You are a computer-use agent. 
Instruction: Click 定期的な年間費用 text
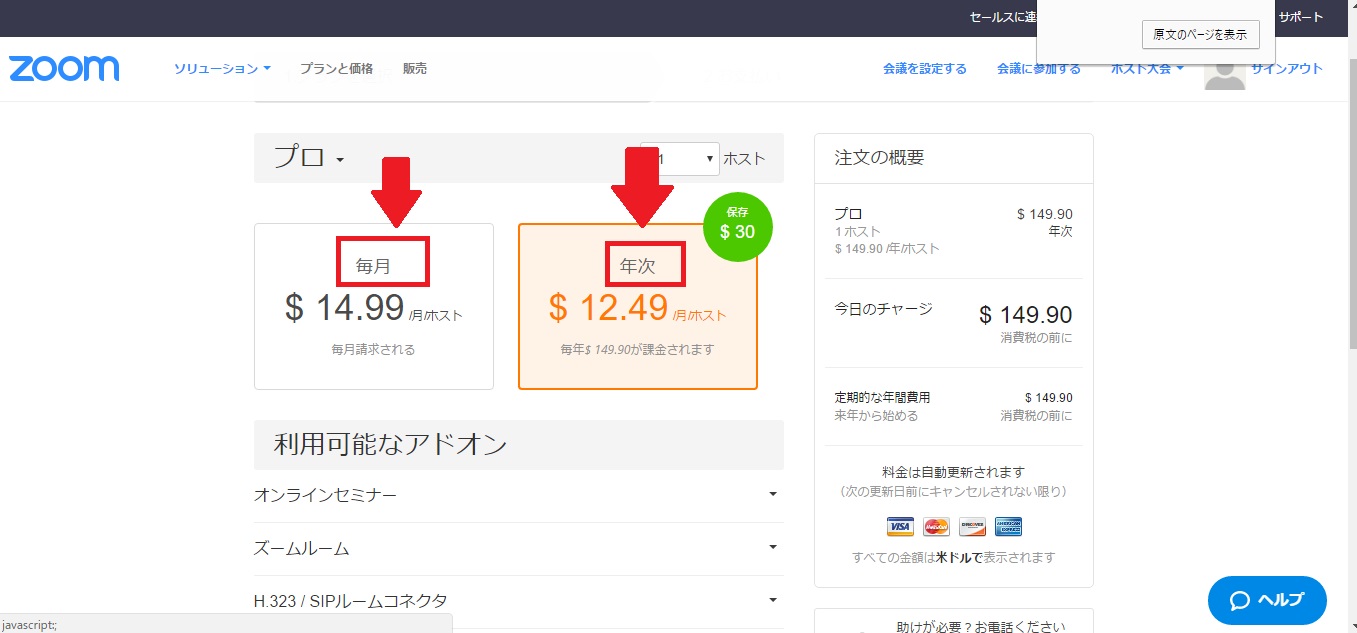(x=883, y=398)
